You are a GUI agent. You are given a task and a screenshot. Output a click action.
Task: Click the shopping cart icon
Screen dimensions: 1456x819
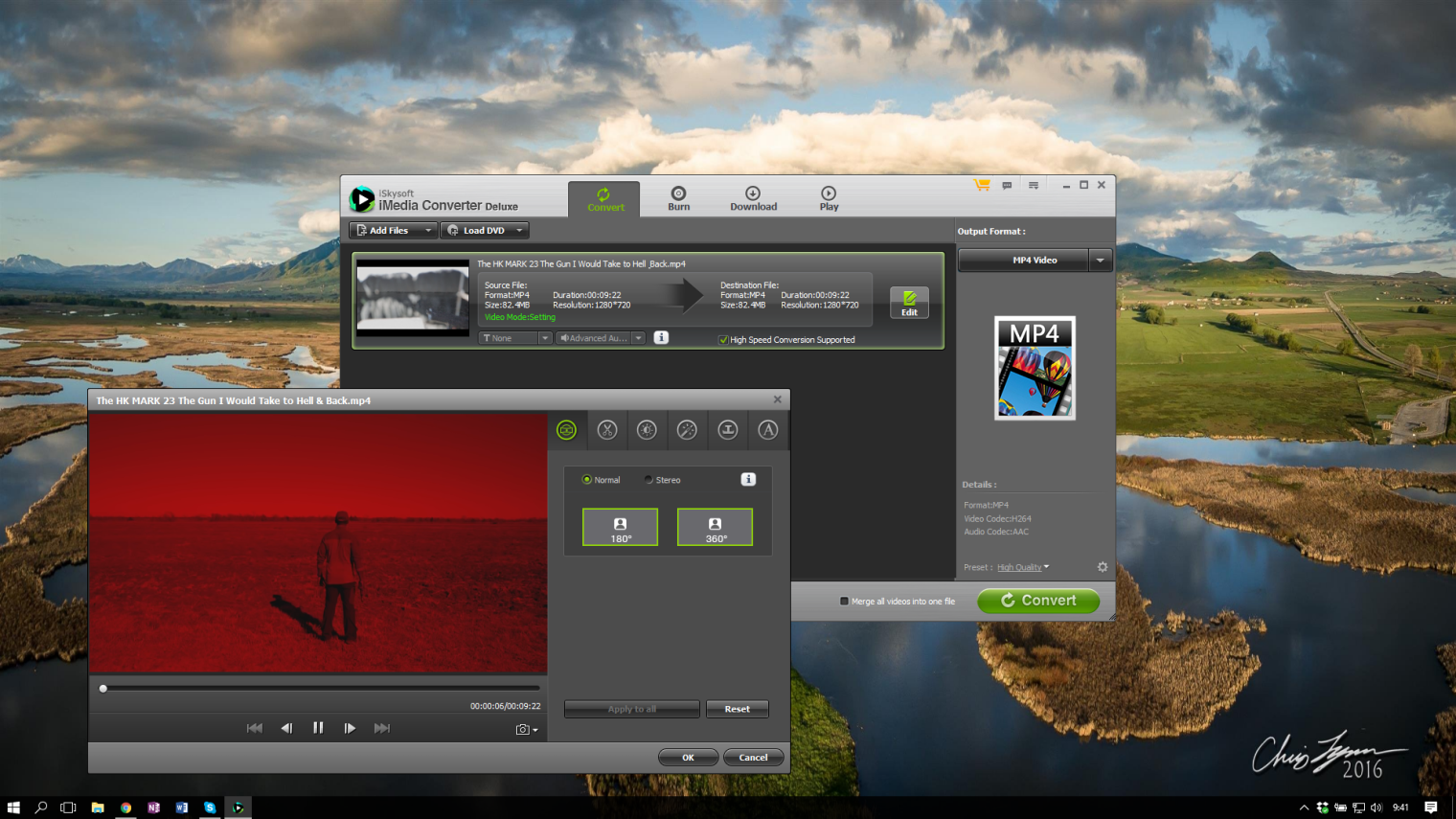pyautogui.click(x=982, y=185)
